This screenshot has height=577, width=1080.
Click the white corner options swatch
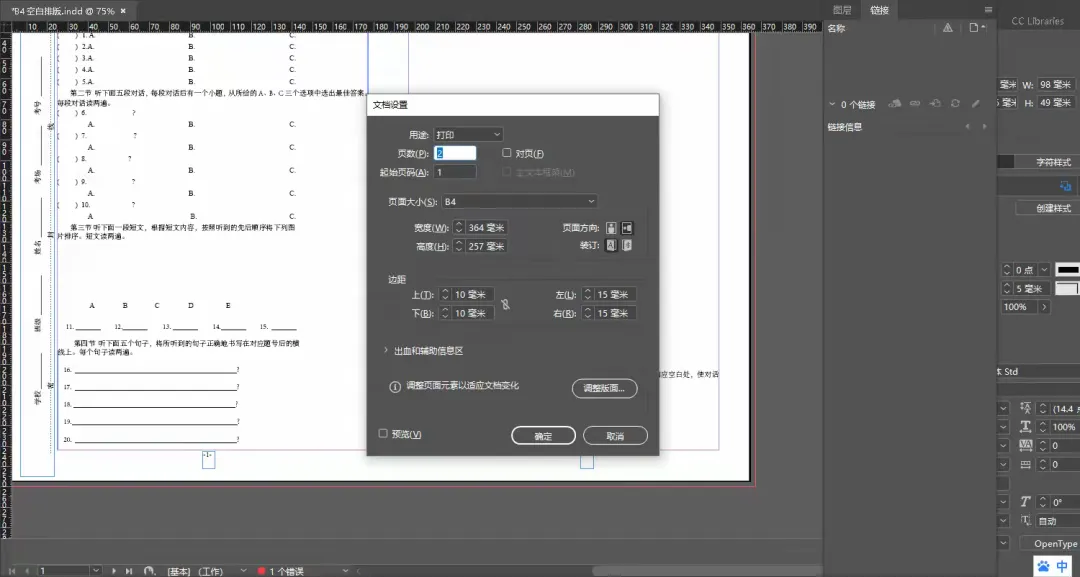tap(1068, 288)
